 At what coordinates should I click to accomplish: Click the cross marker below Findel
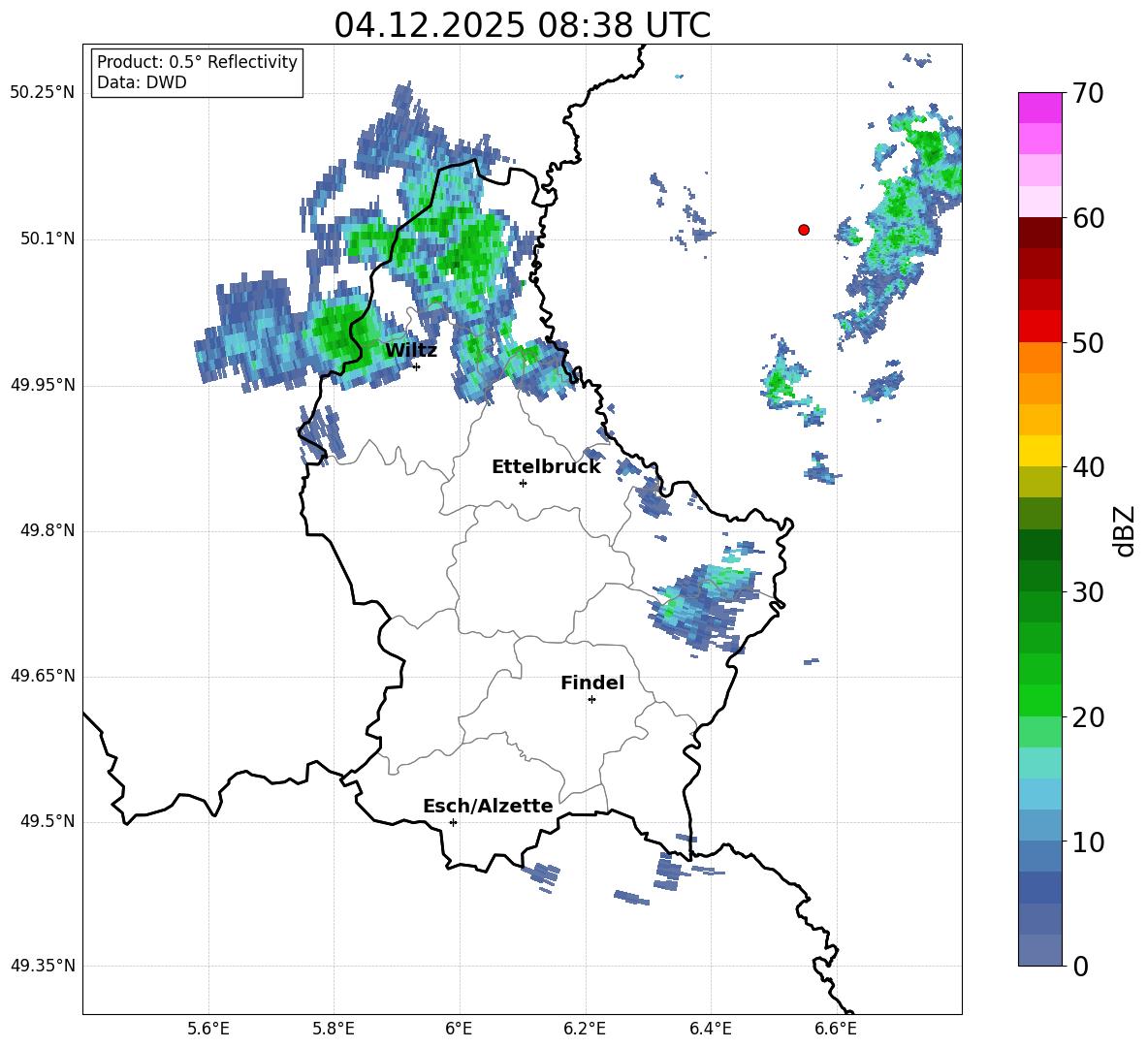point(591,700)
